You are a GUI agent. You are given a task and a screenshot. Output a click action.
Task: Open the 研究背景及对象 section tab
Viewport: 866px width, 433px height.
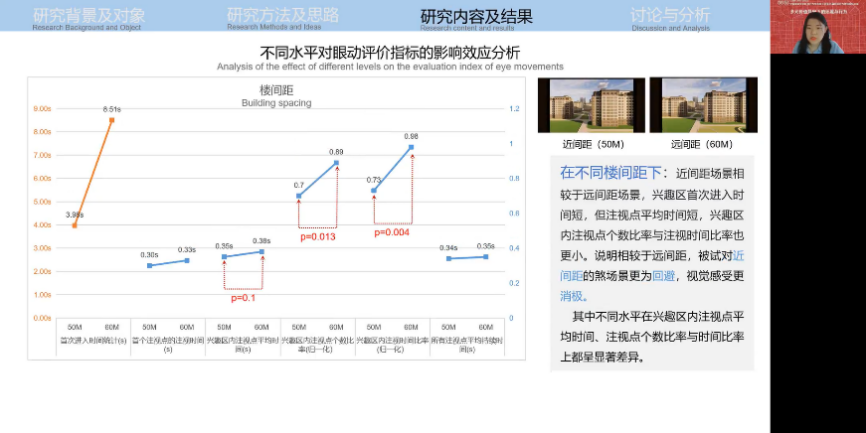click(x=89, y=17)
